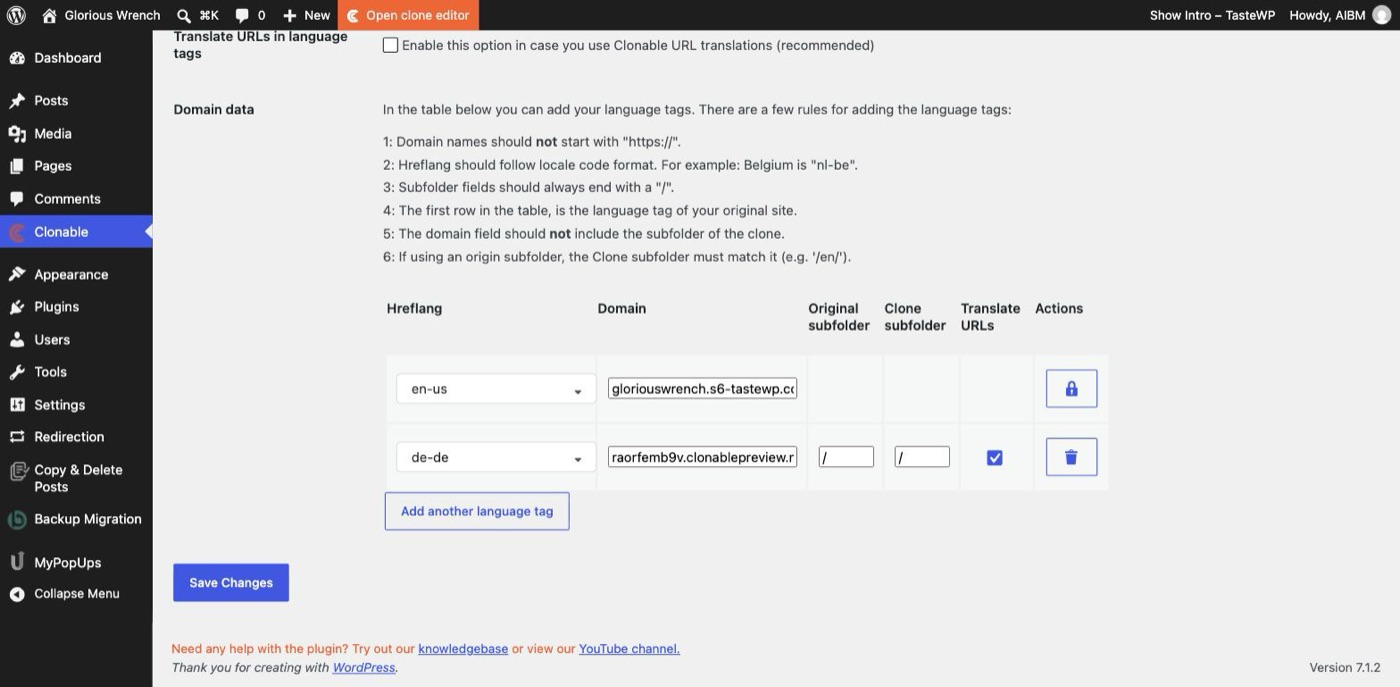Image resolution: width=1400 pixels, height=687 pixels.
Task: Open the comments bubble icon in admin bar
Action: [242, 16]
